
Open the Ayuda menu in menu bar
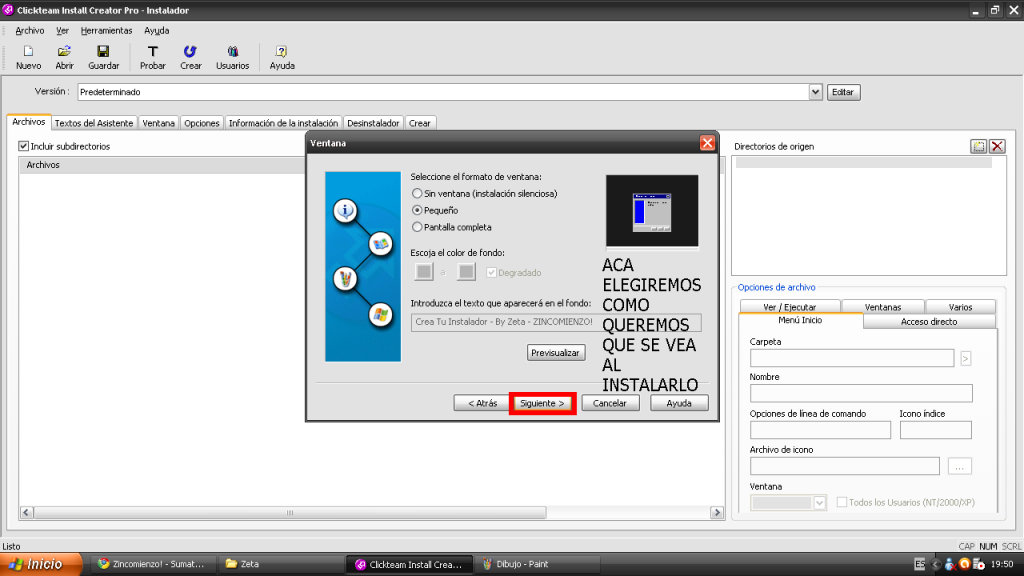[x=157, y=31]
